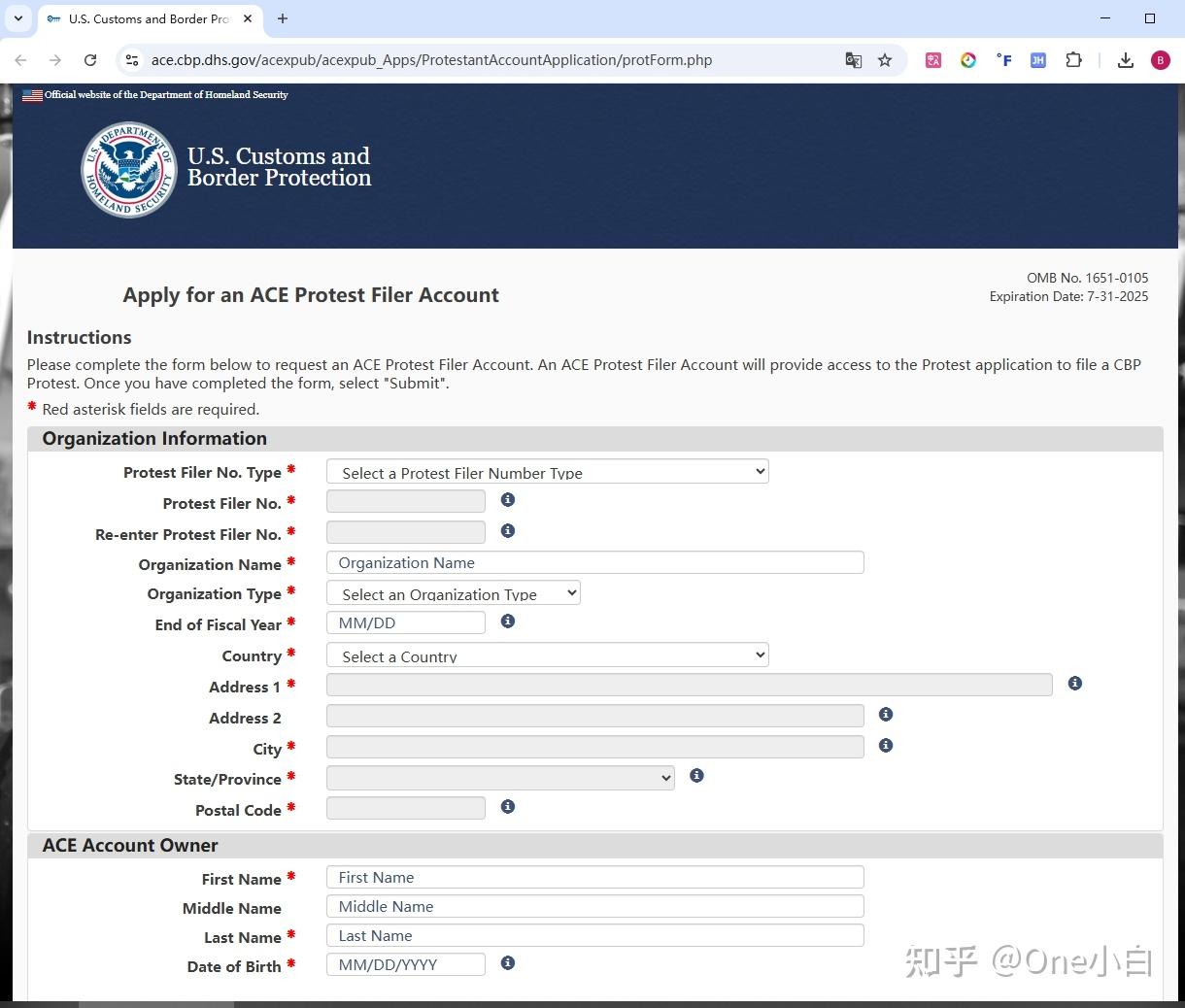Expand the State/Province dropdown
1185x1008 pixels.
pos(500,778)
